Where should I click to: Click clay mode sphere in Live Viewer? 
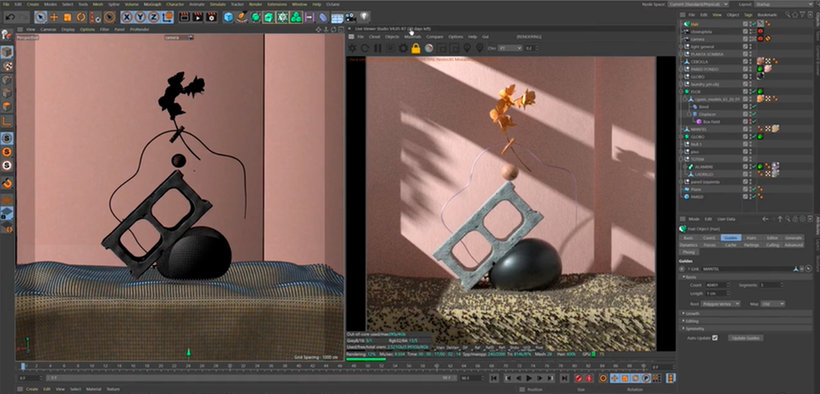[x=429, y=49]
